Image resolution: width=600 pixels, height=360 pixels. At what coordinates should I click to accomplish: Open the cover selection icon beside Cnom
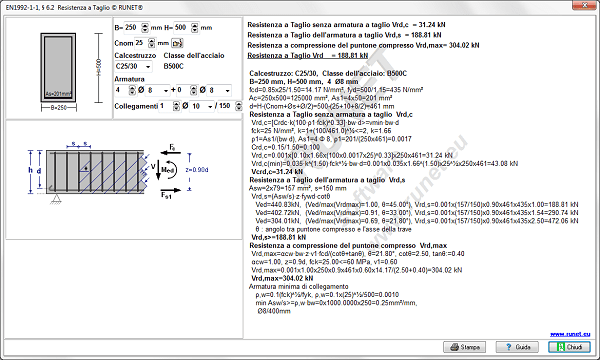(x=177, y=43)
